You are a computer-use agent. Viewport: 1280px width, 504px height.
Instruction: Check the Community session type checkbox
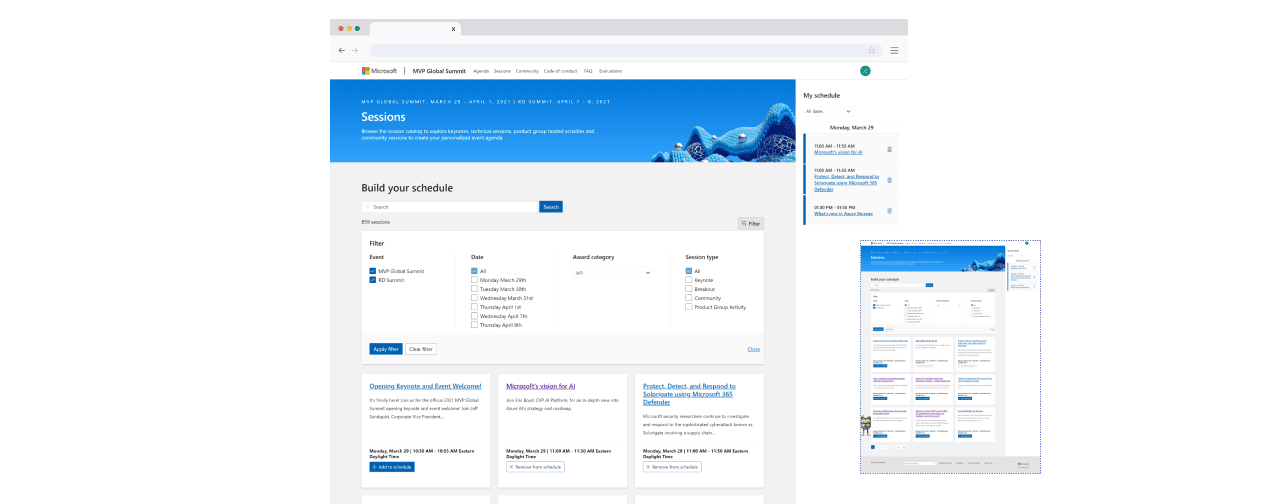[689, 298]
